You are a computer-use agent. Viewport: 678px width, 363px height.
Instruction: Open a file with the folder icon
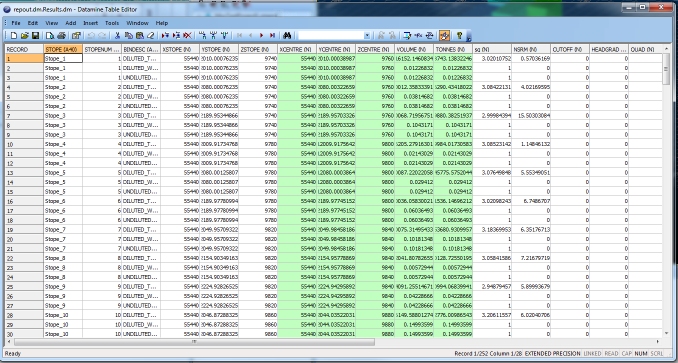pos(25,35)
